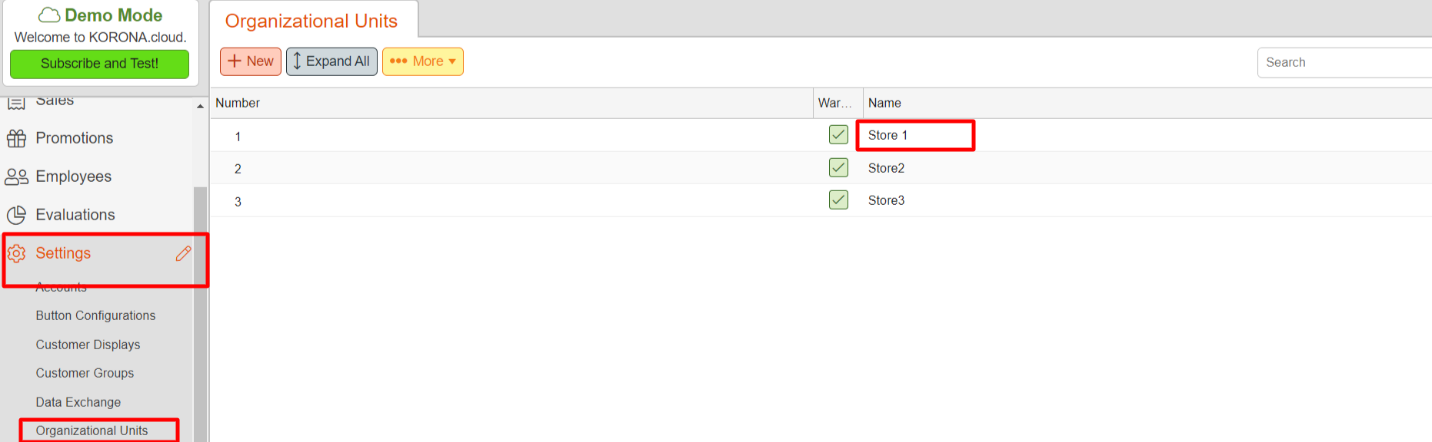
Task: Click Subscribe and Test! button
Action: [99, 63]
